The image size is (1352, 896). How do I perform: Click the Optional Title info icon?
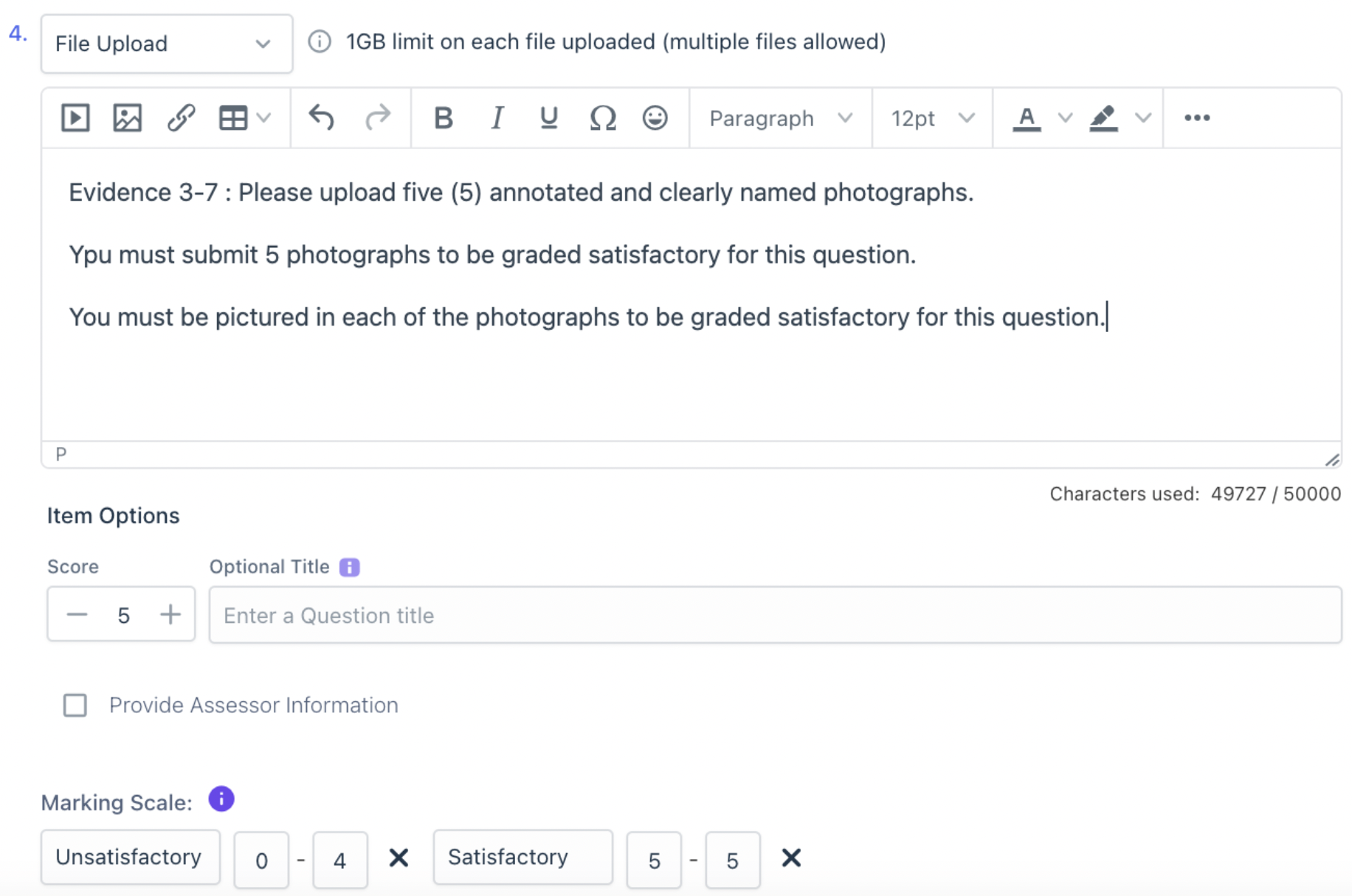click(349, 567)
